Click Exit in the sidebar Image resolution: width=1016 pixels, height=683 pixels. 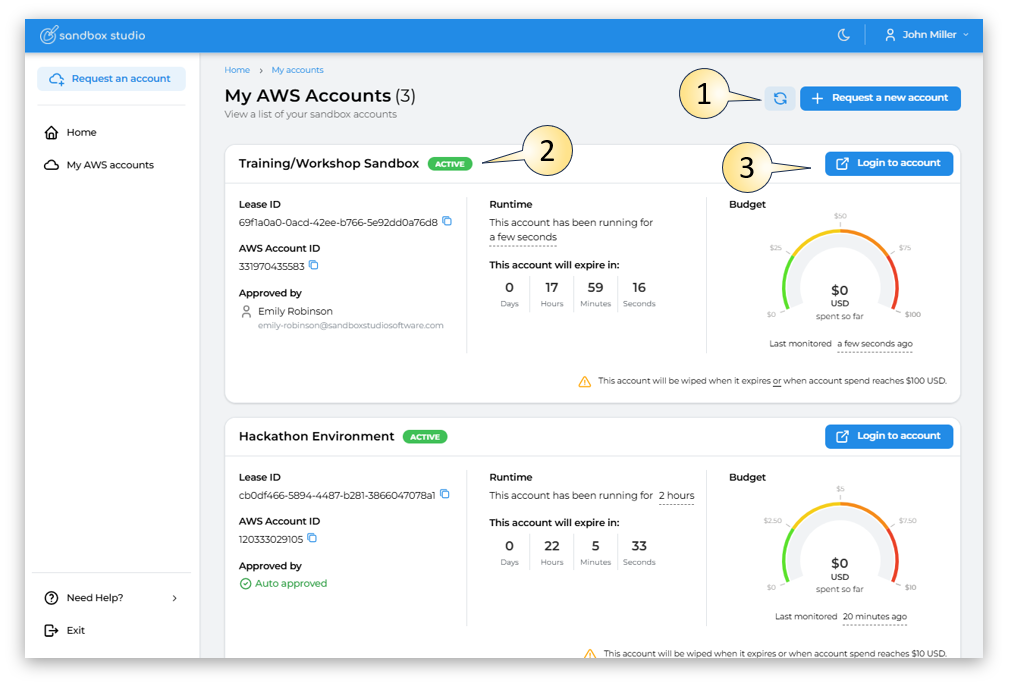pos(65,630)
